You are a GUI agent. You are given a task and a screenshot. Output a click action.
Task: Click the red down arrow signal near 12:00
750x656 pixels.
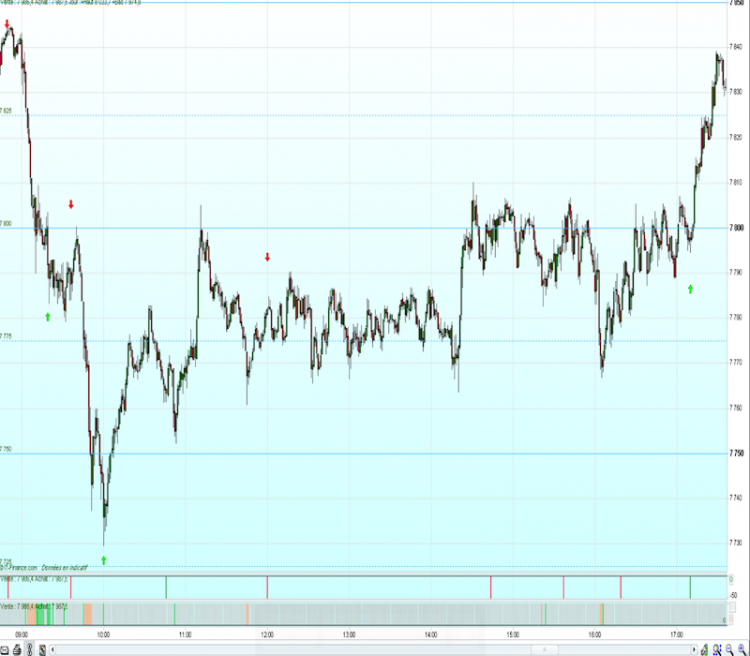pyautogui.click(x=267, y=257)
